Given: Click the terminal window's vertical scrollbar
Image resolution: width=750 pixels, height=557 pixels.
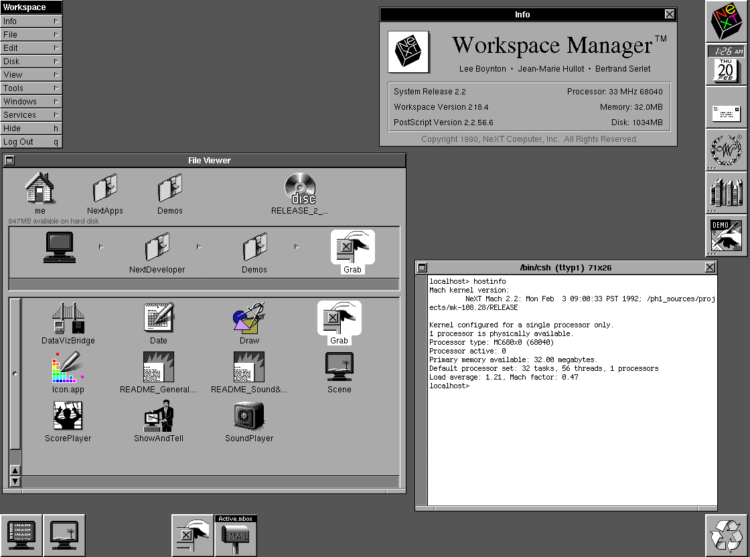Looking at the screenshot, I should 421,390.
